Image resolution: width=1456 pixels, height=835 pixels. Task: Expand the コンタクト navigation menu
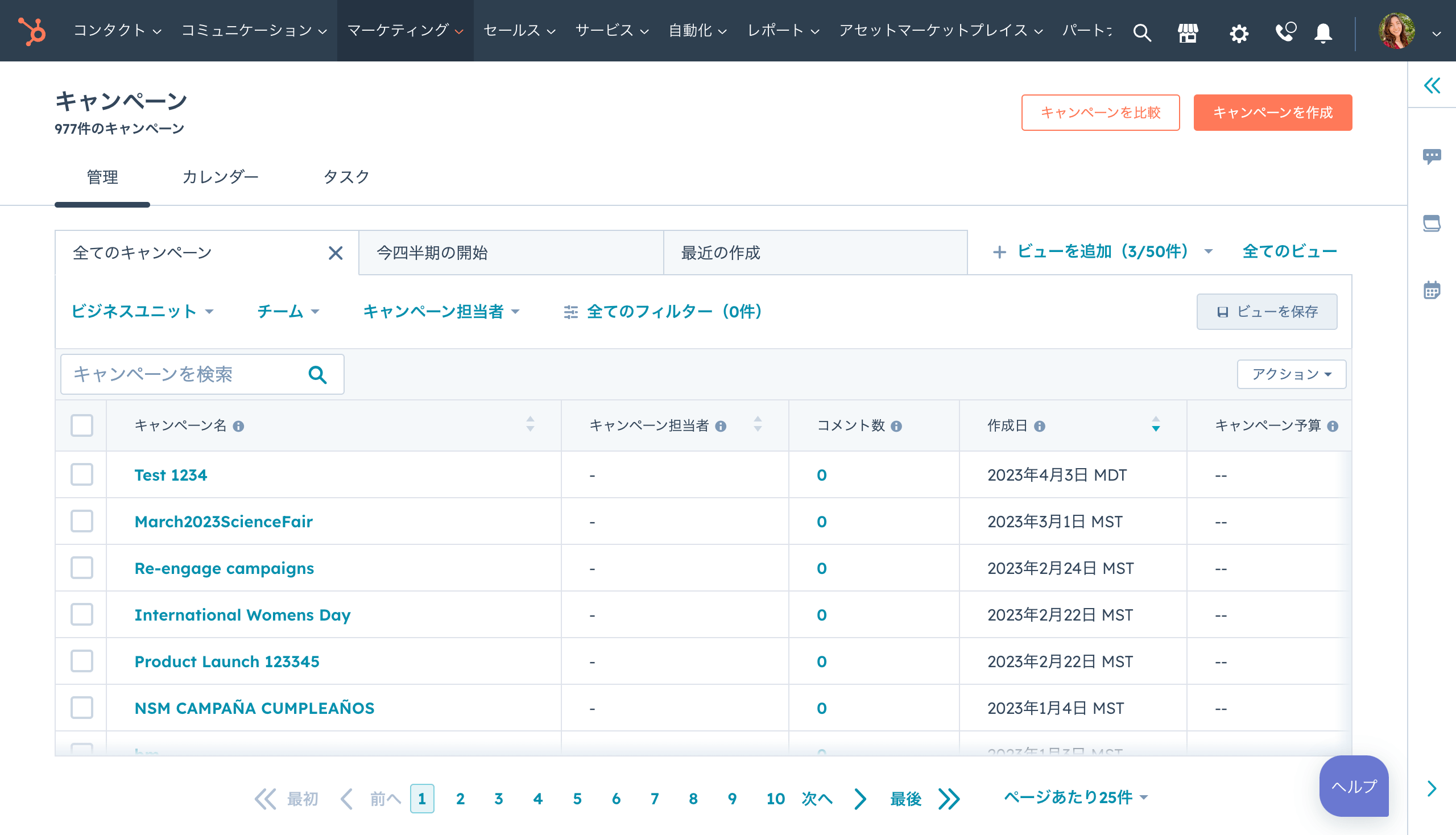tap(117, 30)
